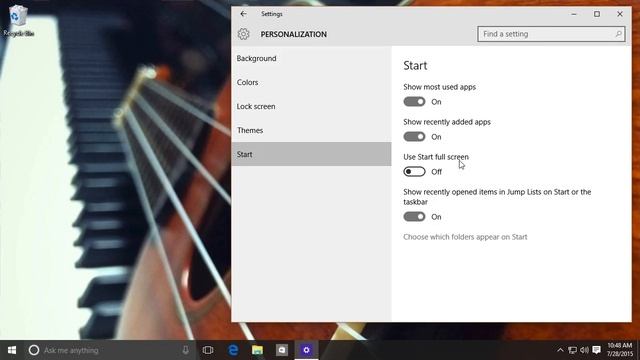
Task: Click the Cortana circle icon
Action: click(x=34, y=350)
